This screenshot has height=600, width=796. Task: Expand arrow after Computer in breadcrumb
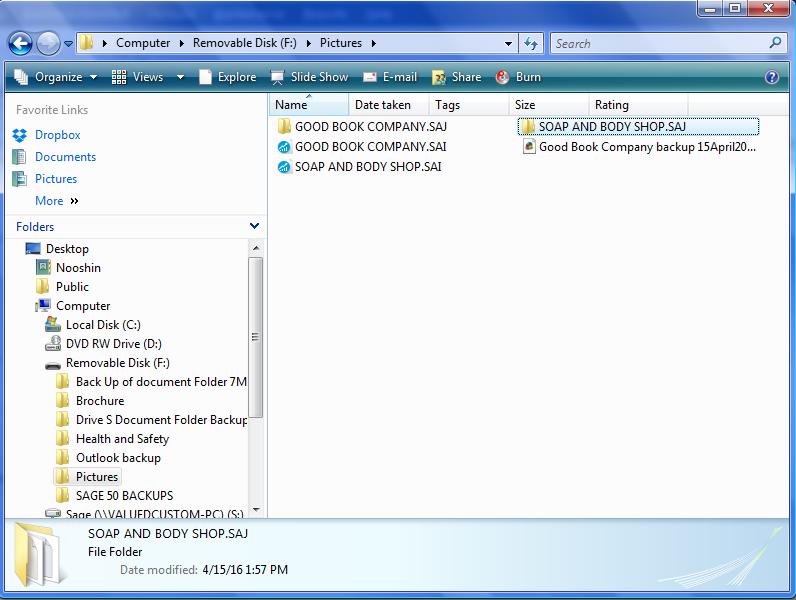click(181, 44)
